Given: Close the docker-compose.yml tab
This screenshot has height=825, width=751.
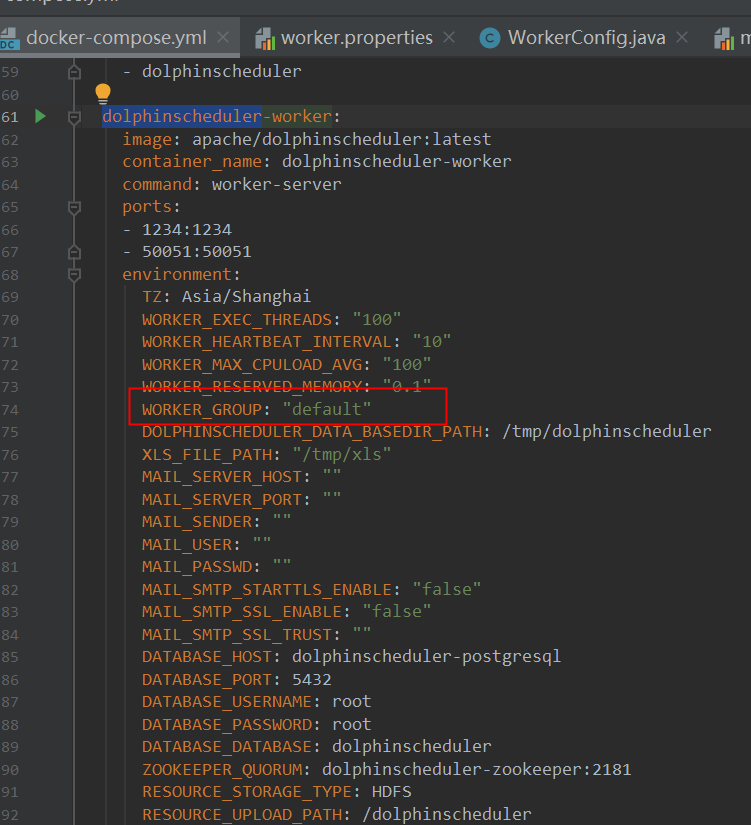Looking at the screenshot, I should (223, 37).
